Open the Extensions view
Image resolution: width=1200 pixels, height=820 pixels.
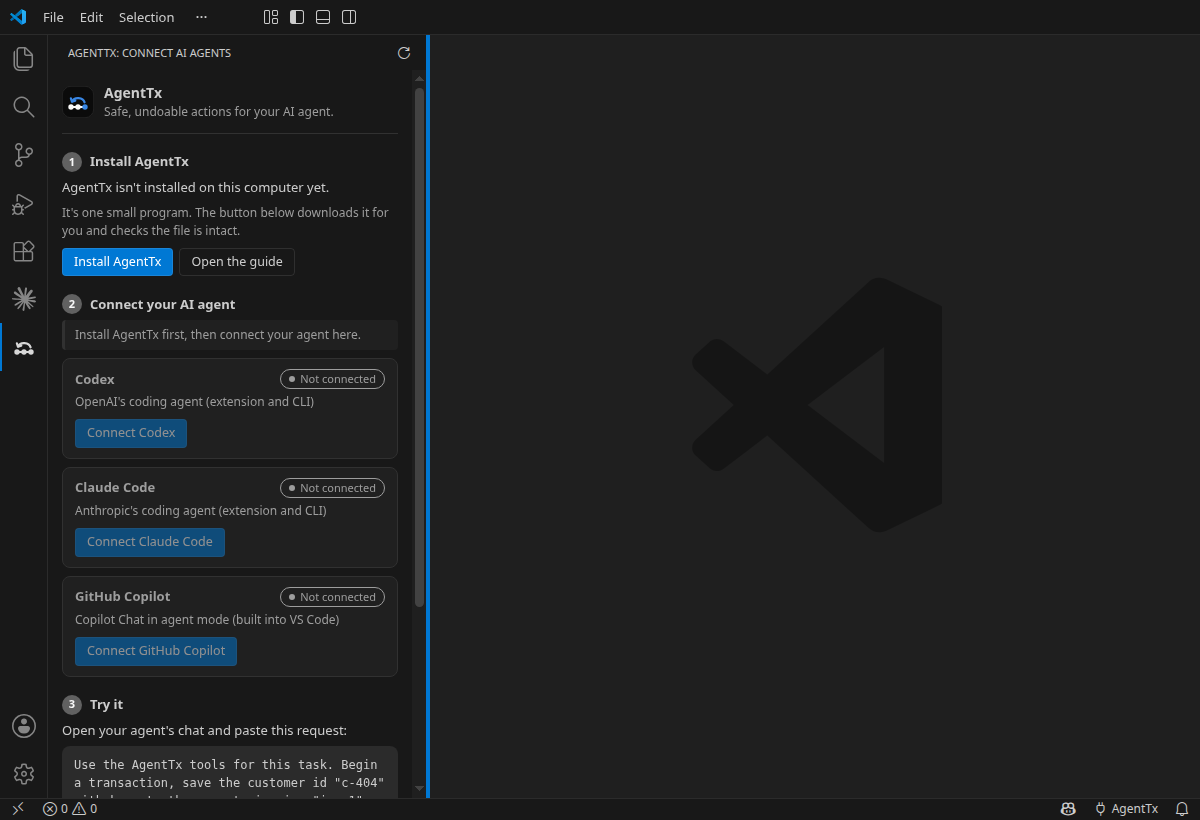point(24,251)
